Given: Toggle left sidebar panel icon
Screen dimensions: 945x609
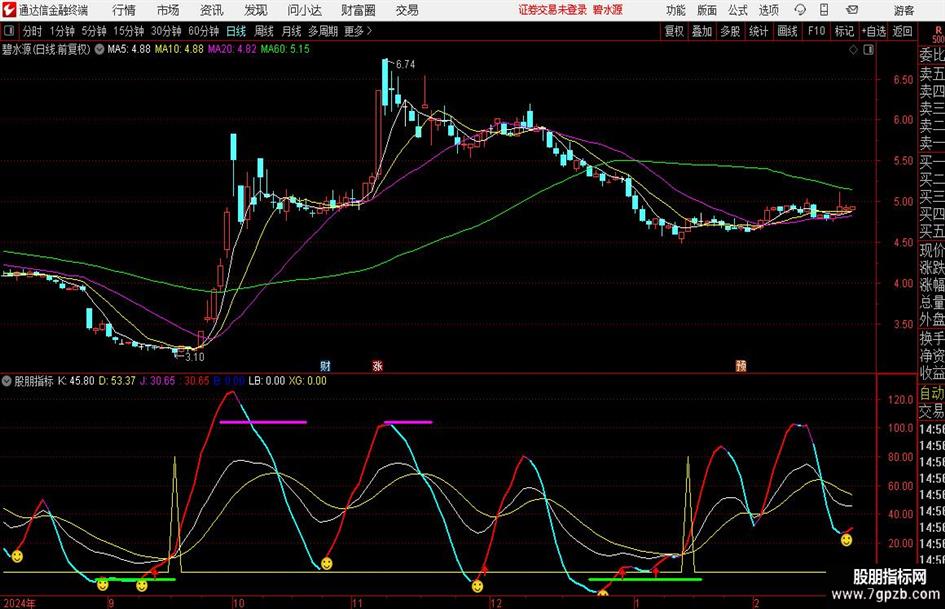Looking at the screenshot, I should tap(8, 31).
